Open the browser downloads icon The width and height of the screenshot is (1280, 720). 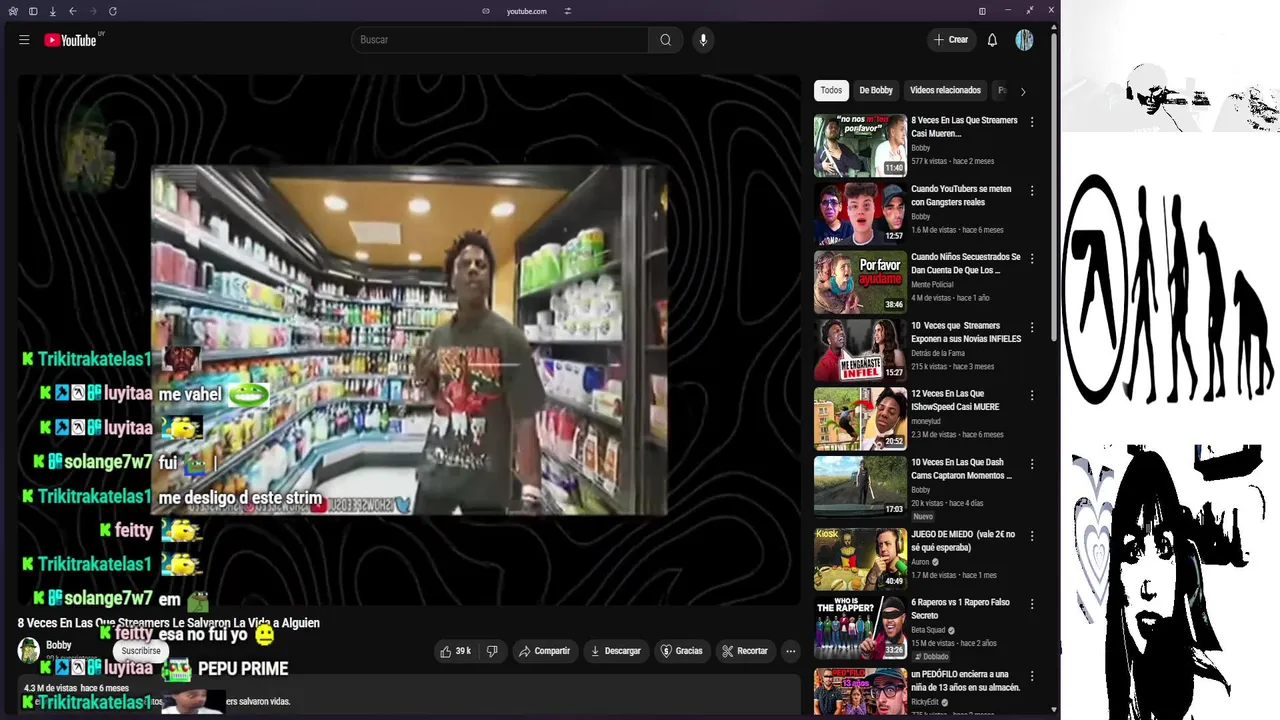tap(52, 11)
